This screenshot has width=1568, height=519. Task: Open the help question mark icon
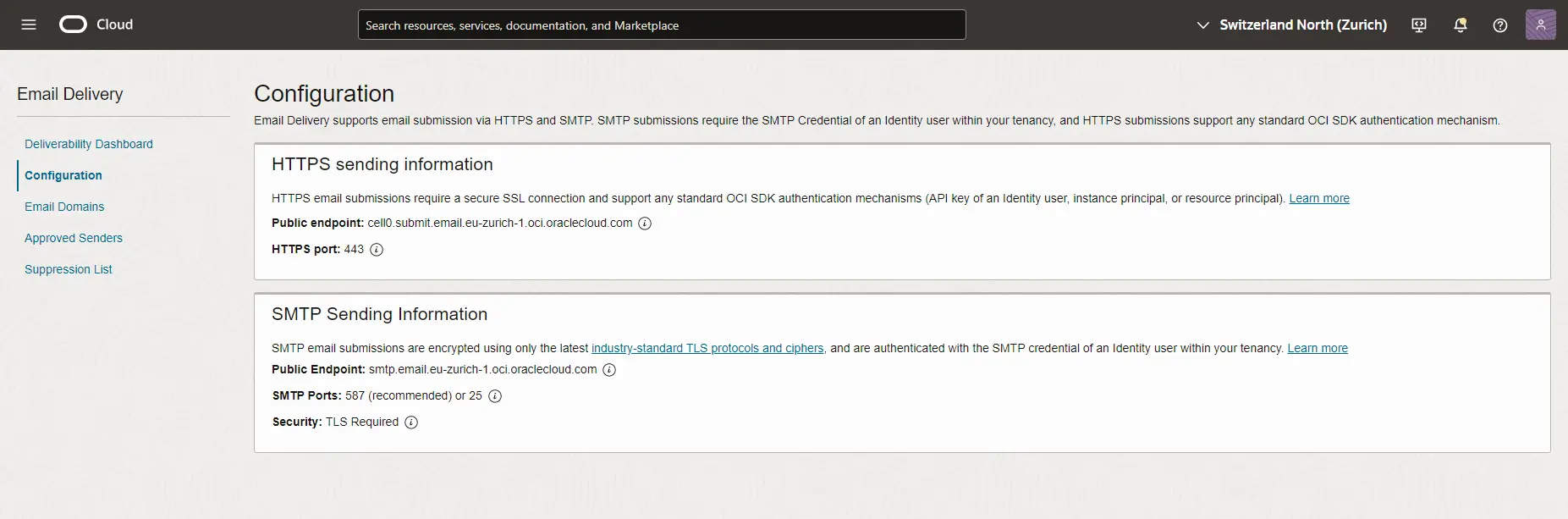pos(1500,25)
